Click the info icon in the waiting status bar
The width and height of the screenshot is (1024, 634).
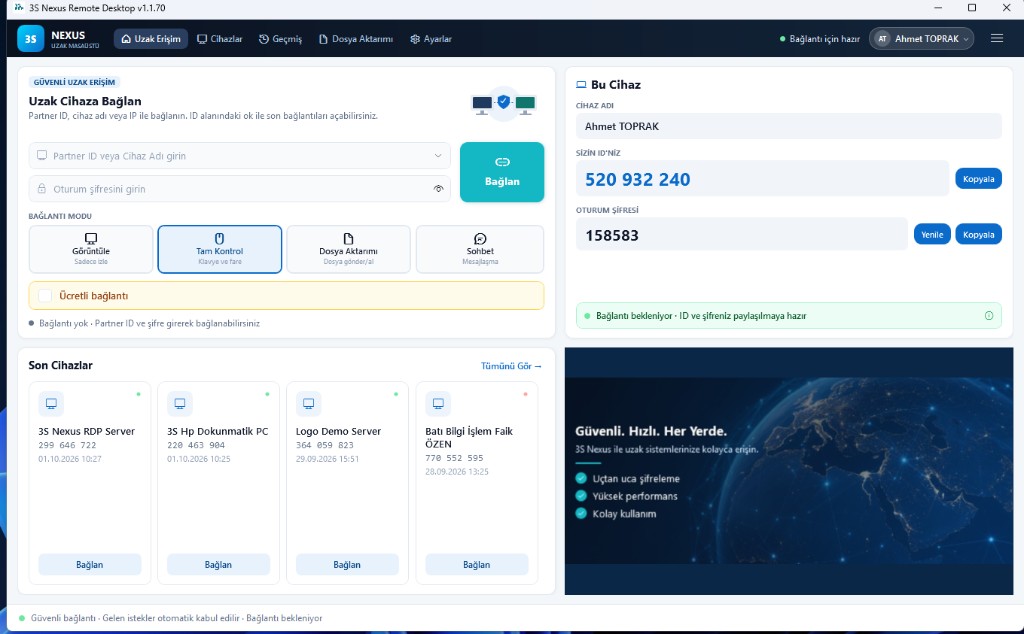(x=989, y=315)
